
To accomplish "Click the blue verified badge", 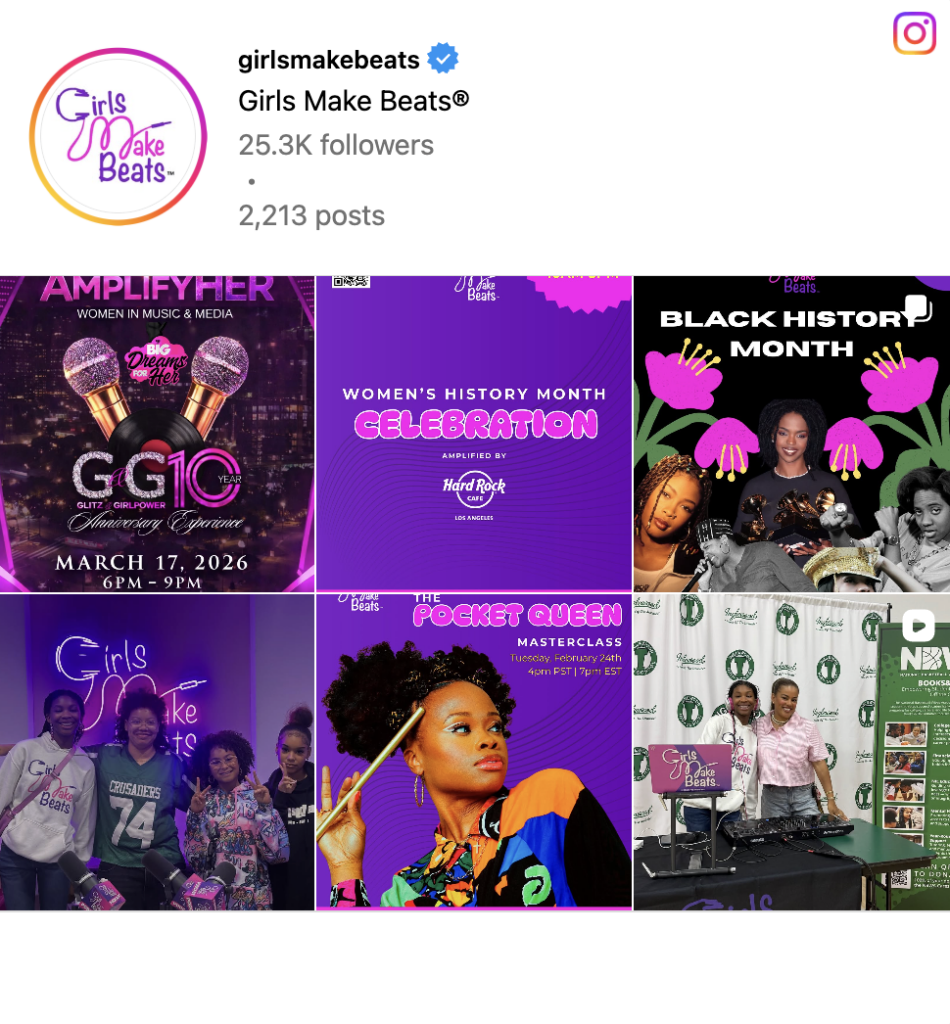I will [443, 58].
